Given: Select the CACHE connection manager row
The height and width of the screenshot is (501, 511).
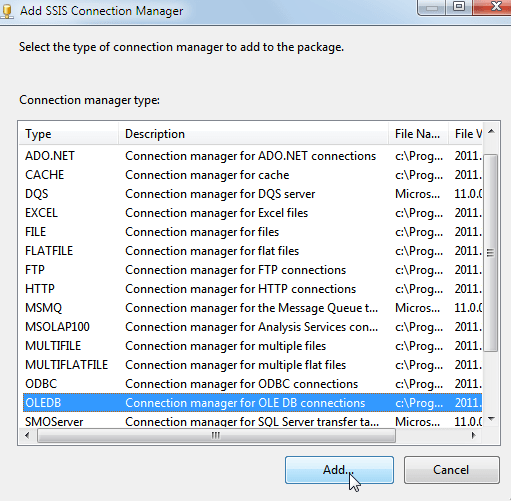Looking at the screenshot, I should point(252,175).
